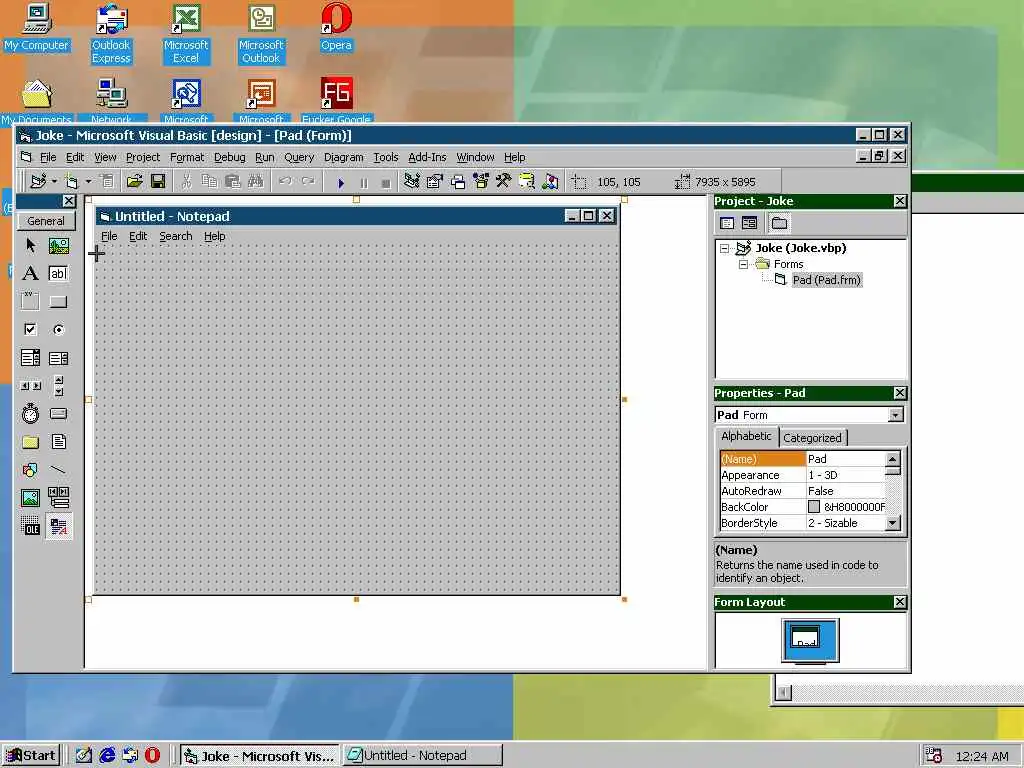Switch to Untitled - Notepad taskbar button
Viewport: 1024px width, 768px height.
[423, 756]
